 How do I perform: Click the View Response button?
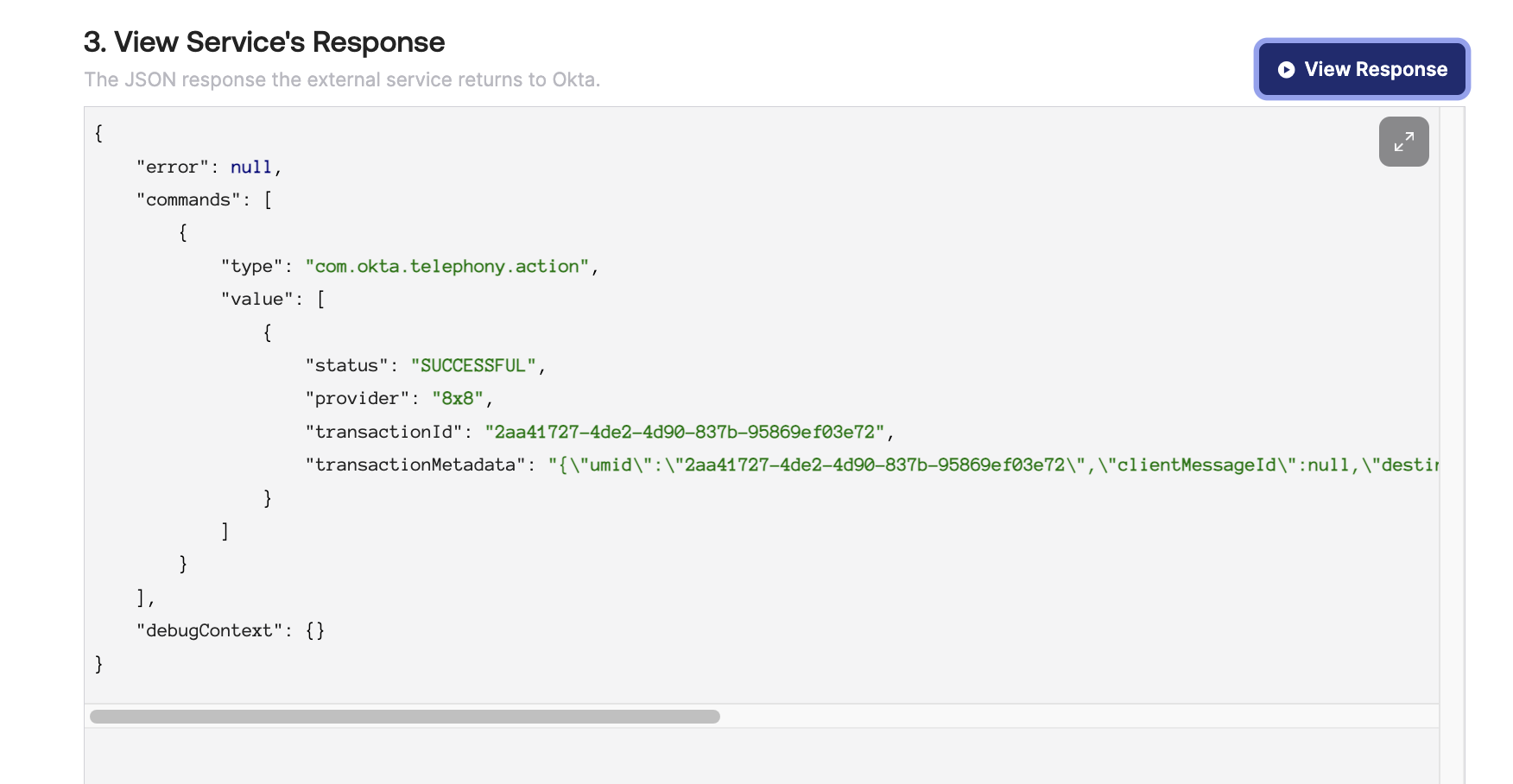point(1361,69)
